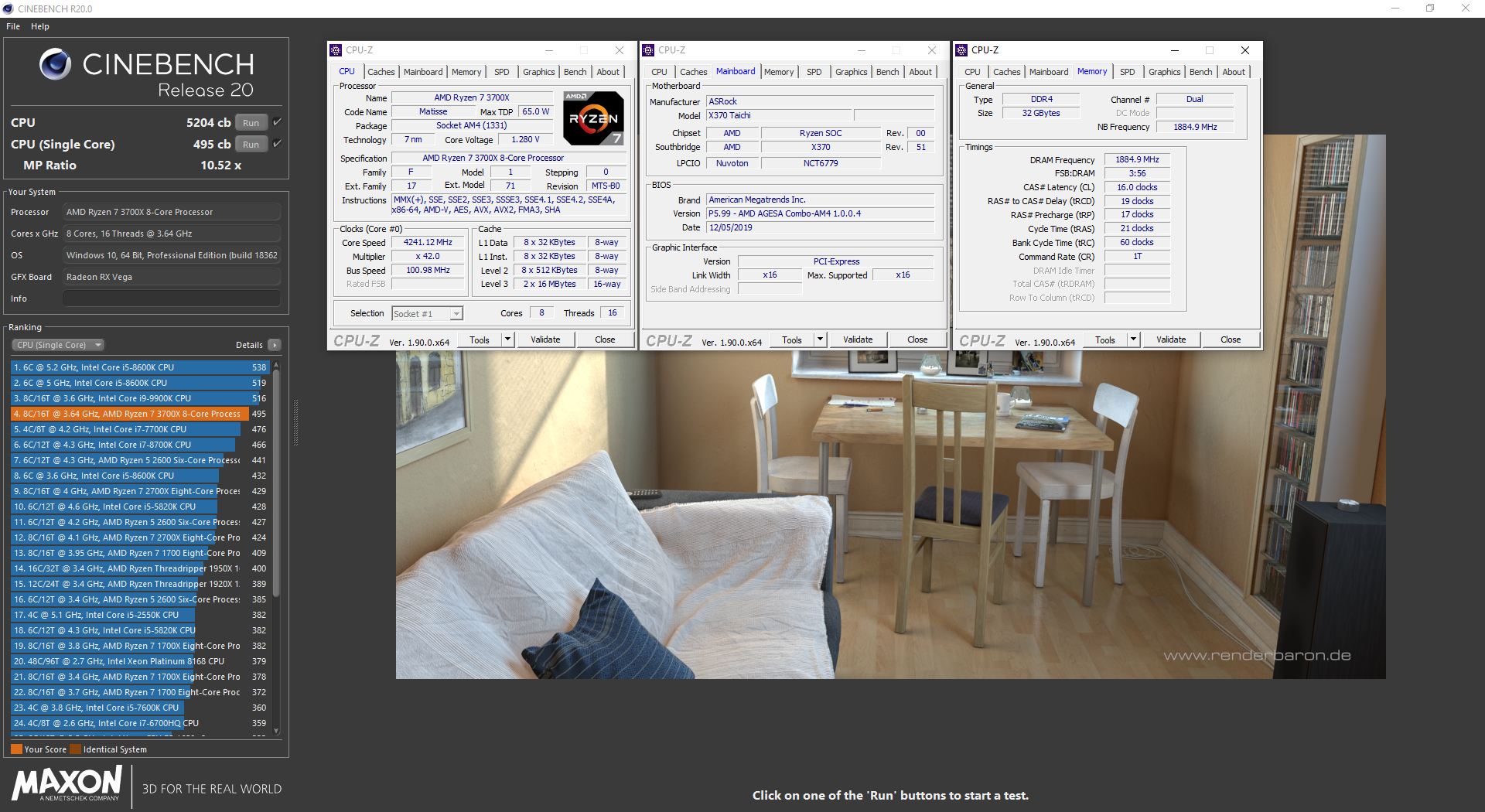Image resolution: width=1485 pixels, height=812 pixels.
Task: Click the Processor field in Your System
Action: point(172,212)
